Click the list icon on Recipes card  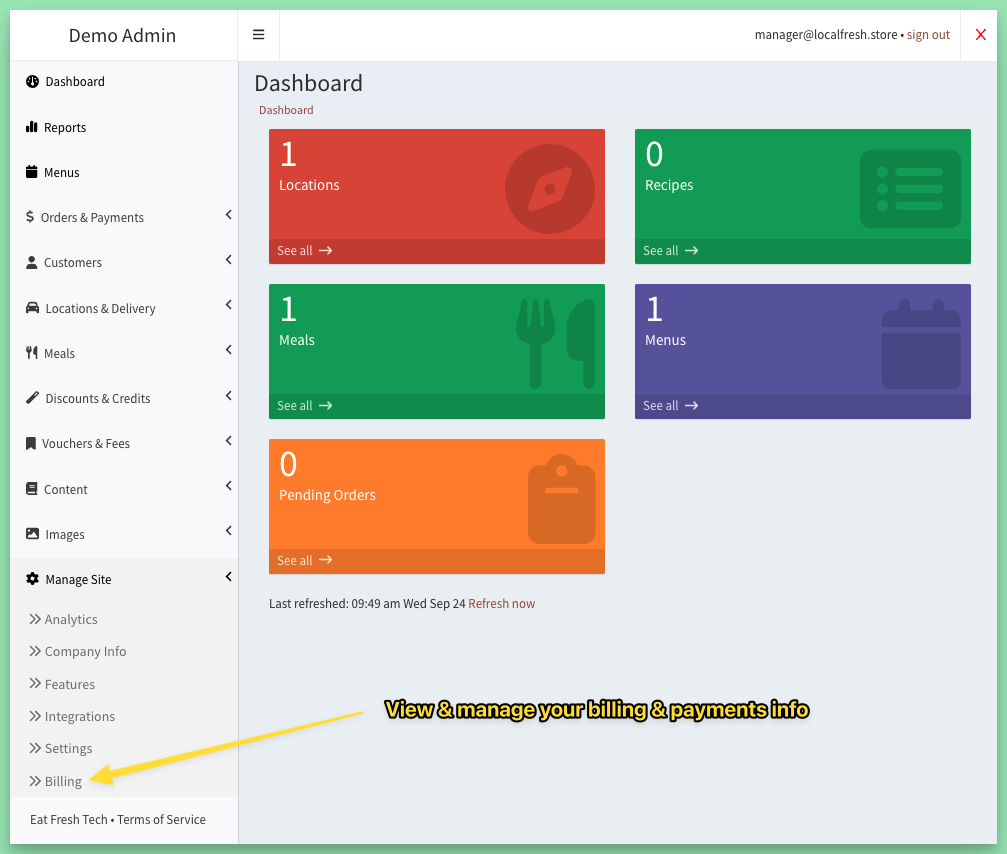pyautogui.click(x=911, y=189)
